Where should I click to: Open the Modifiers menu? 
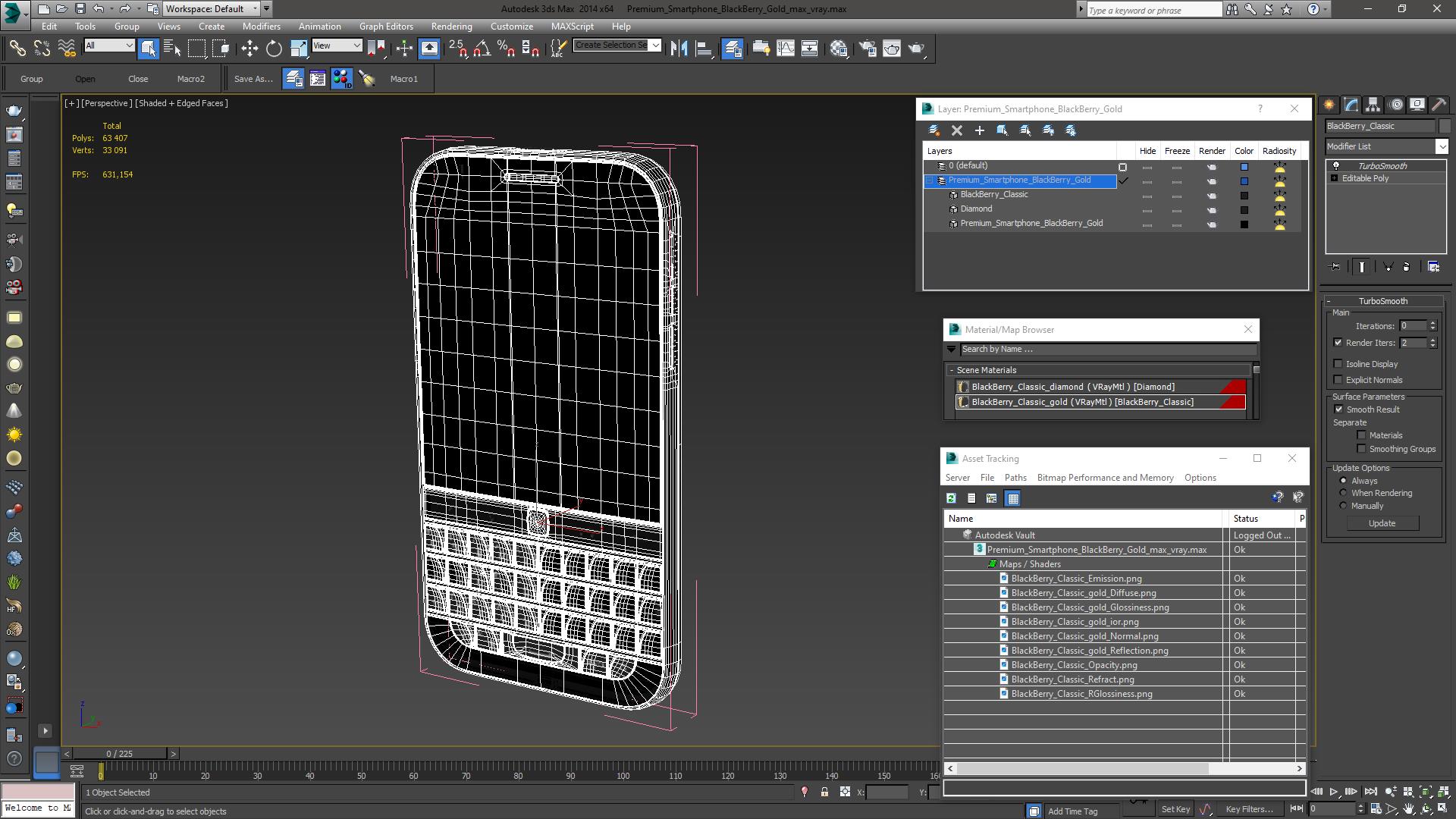261,26
